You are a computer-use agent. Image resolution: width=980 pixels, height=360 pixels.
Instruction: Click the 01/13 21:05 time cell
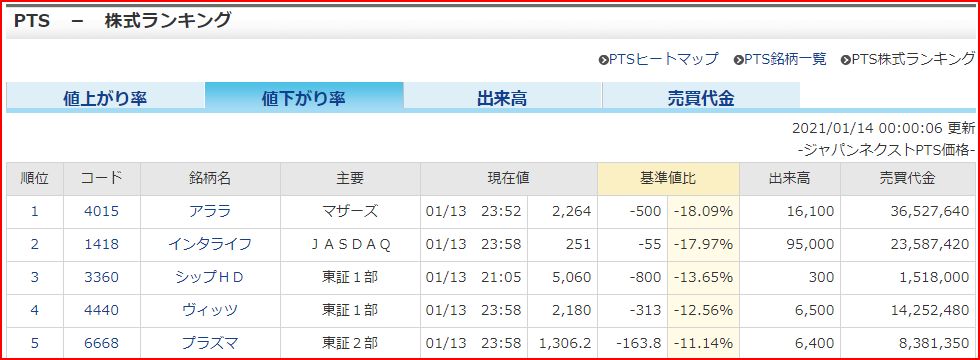point(473,278)
